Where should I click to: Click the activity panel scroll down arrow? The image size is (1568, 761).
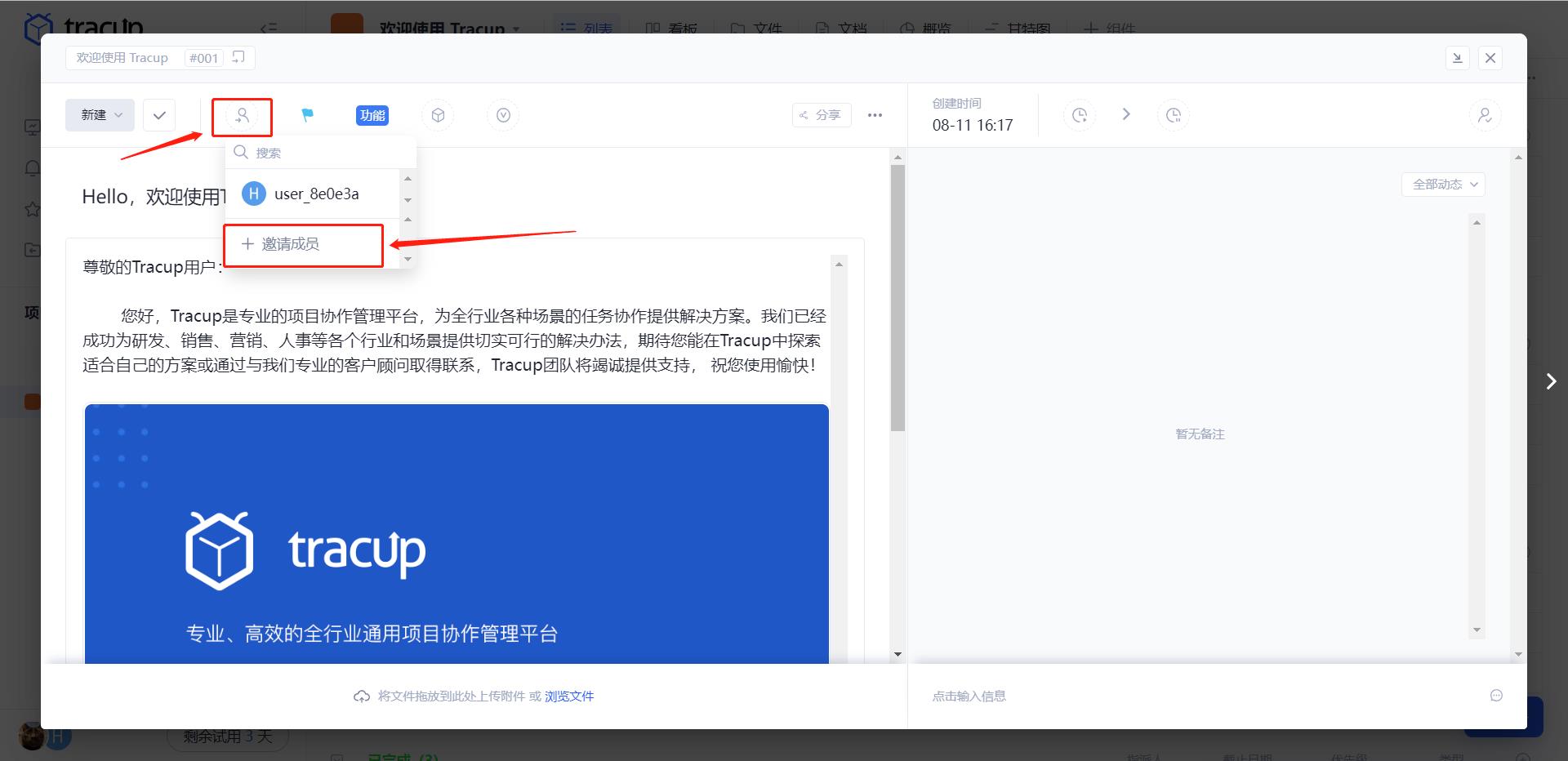[x=1477, y=630]
